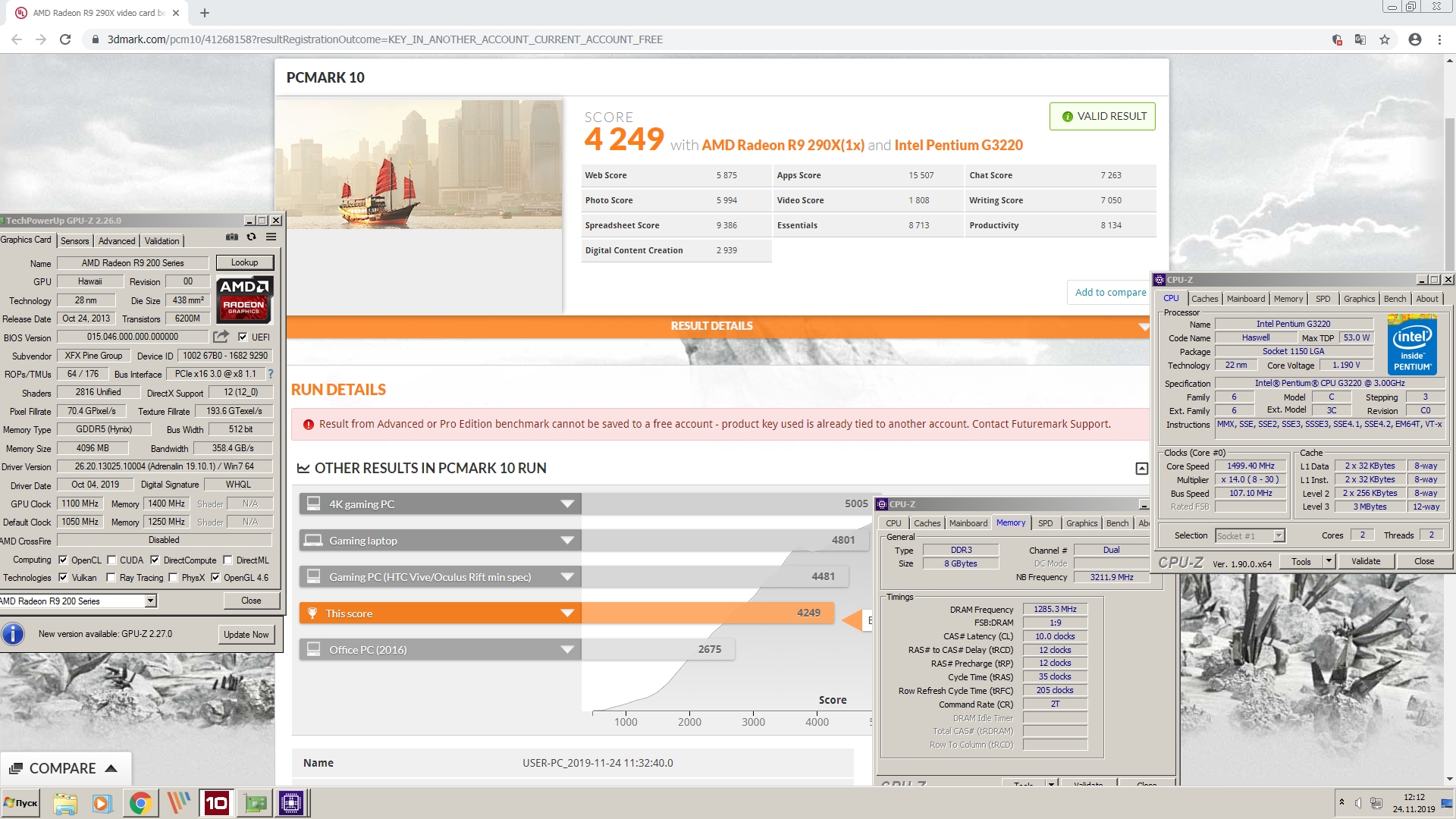
Task: Click the GPU-Z taskbar icon
Action: [x=256, y=803]
